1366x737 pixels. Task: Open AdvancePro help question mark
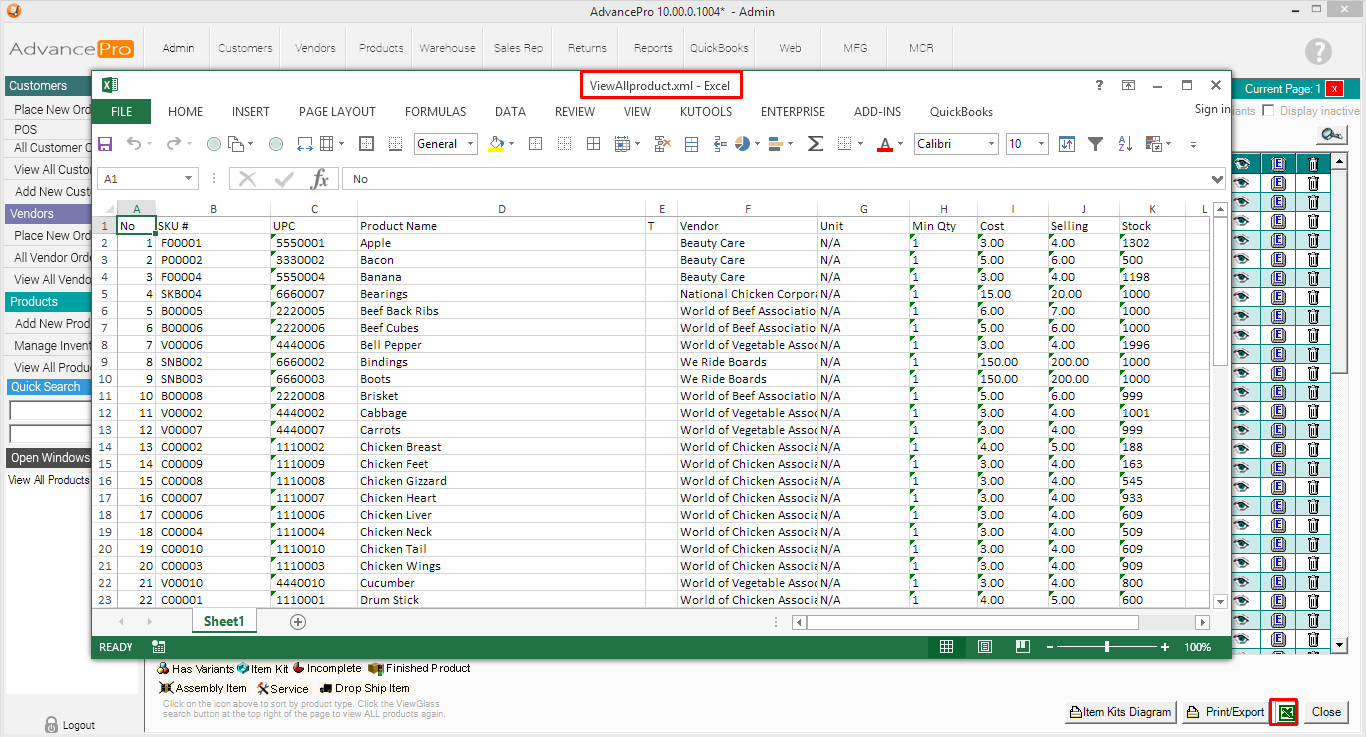point(1318,52)
